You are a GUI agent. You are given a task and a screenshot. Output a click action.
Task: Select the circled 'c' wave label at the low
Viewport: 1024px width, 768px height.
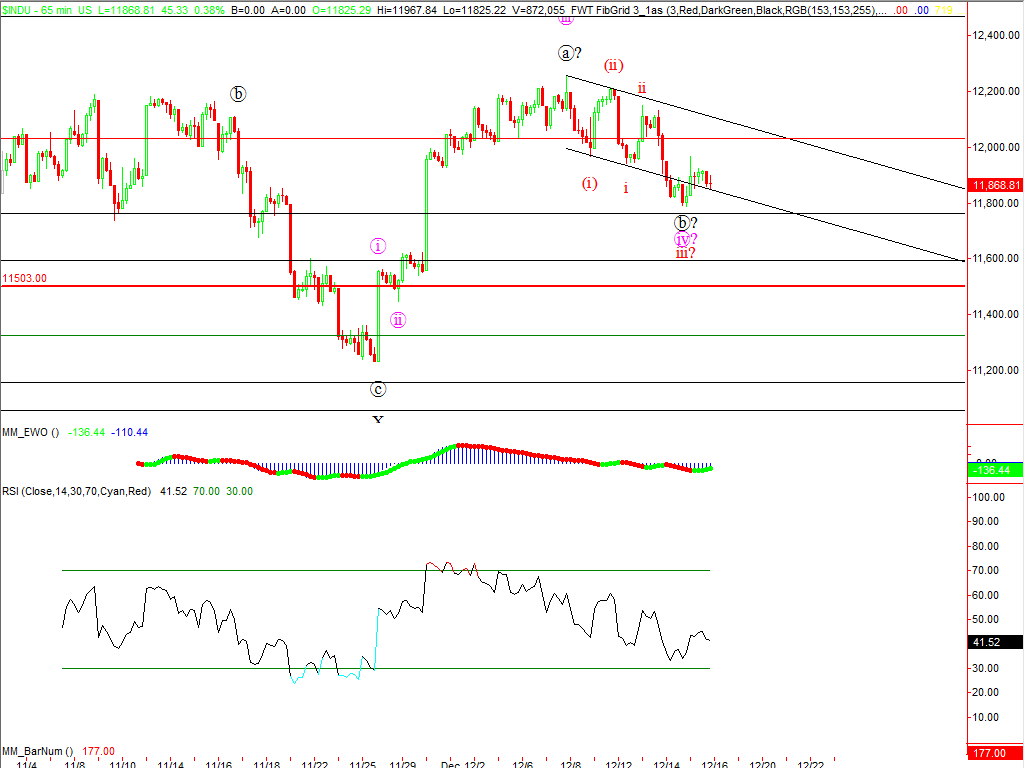pyautogui.click(x=378, y=389)
